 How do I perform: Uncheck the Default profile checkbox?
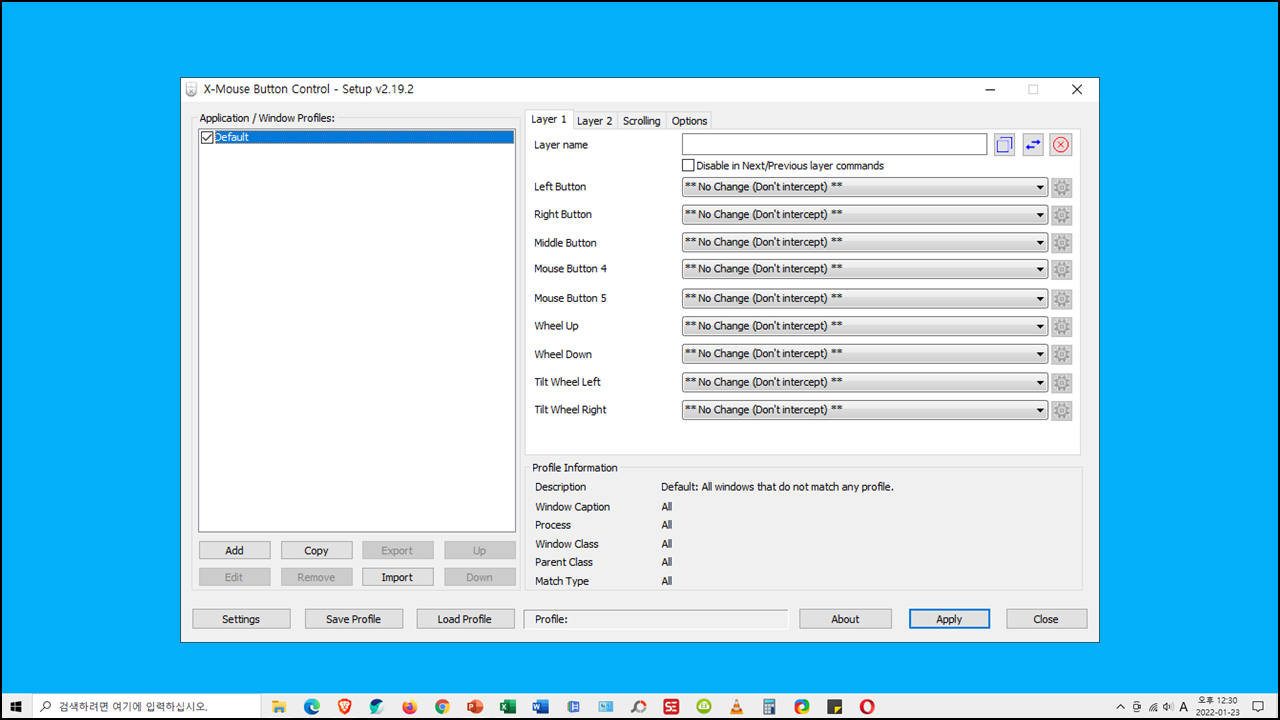coord(207,137)
